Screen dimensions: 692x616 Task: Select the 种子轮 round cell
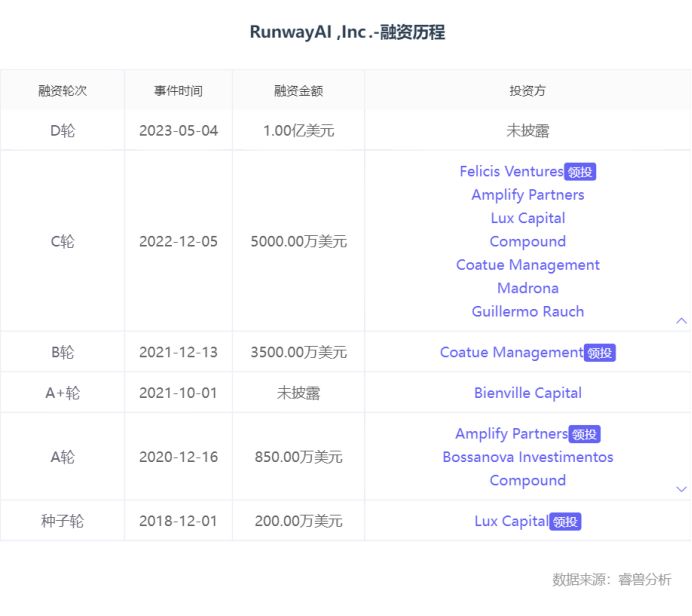[x=62, y=521]
